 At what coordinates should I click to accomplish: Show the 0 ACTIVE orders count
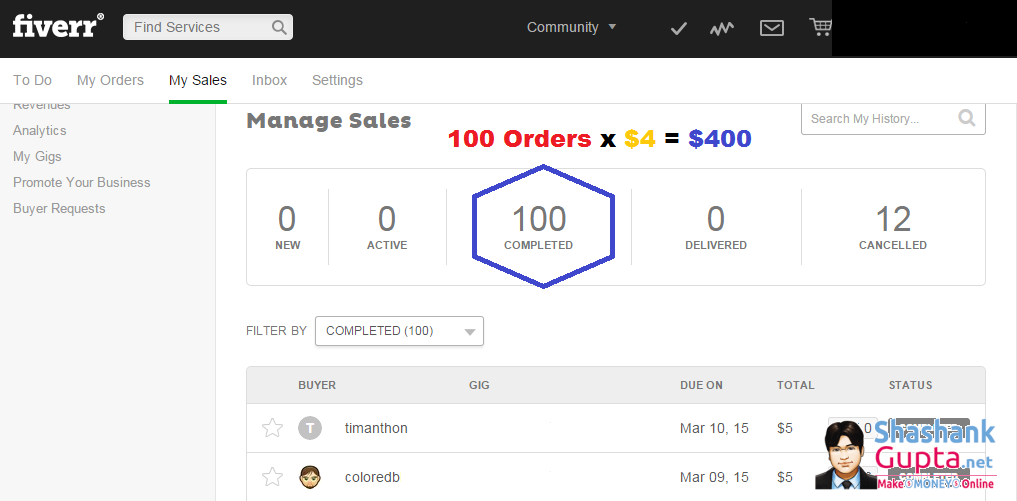(387, 227)
